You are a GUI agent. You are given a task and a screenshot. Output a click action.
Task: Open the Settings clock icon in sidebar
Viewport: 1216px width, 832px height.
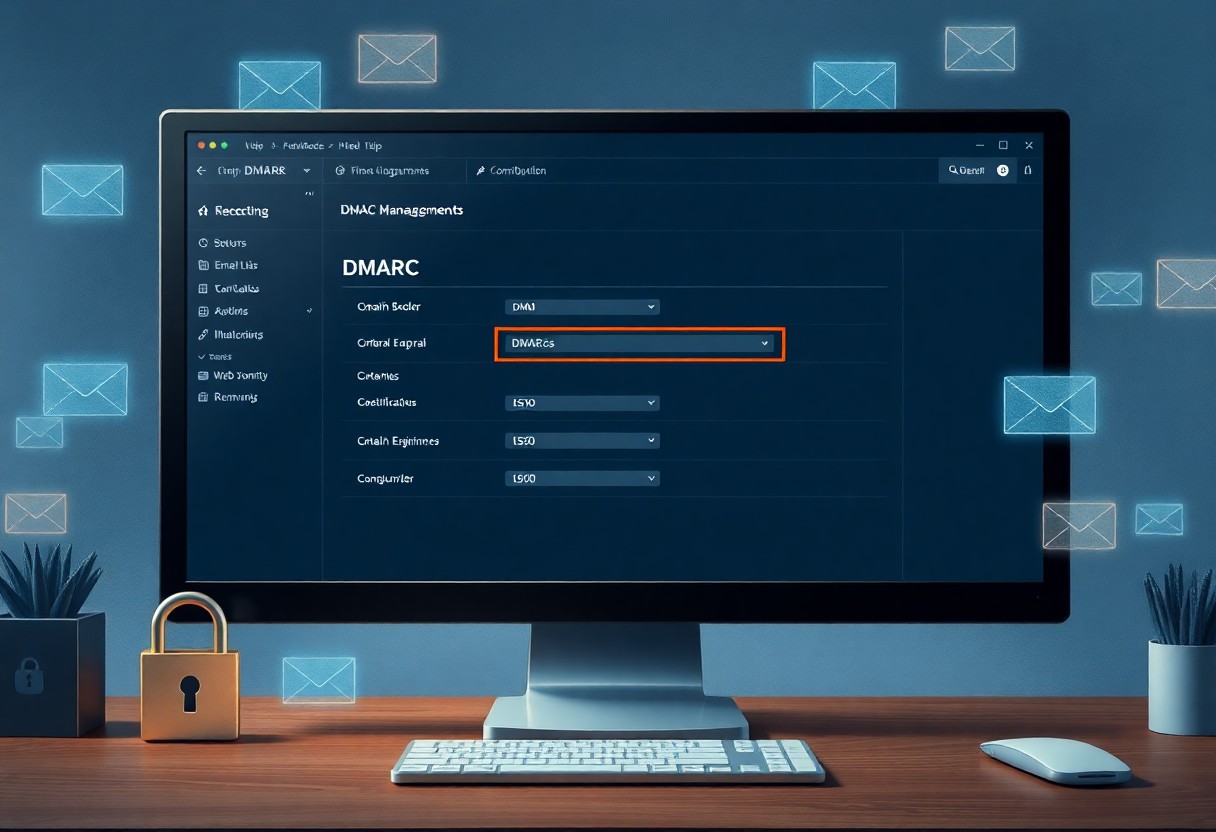pyautogui.click(x=202, y=243)
